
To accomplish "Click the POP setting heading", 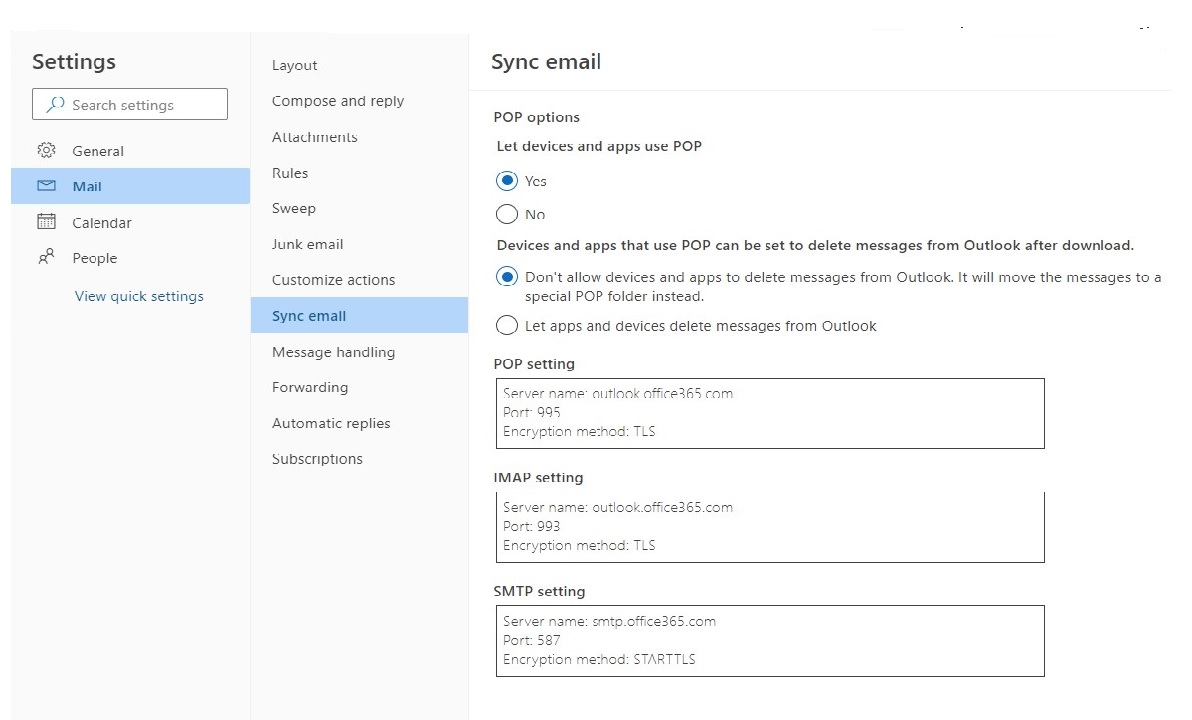I will click(x=534, y=363).
